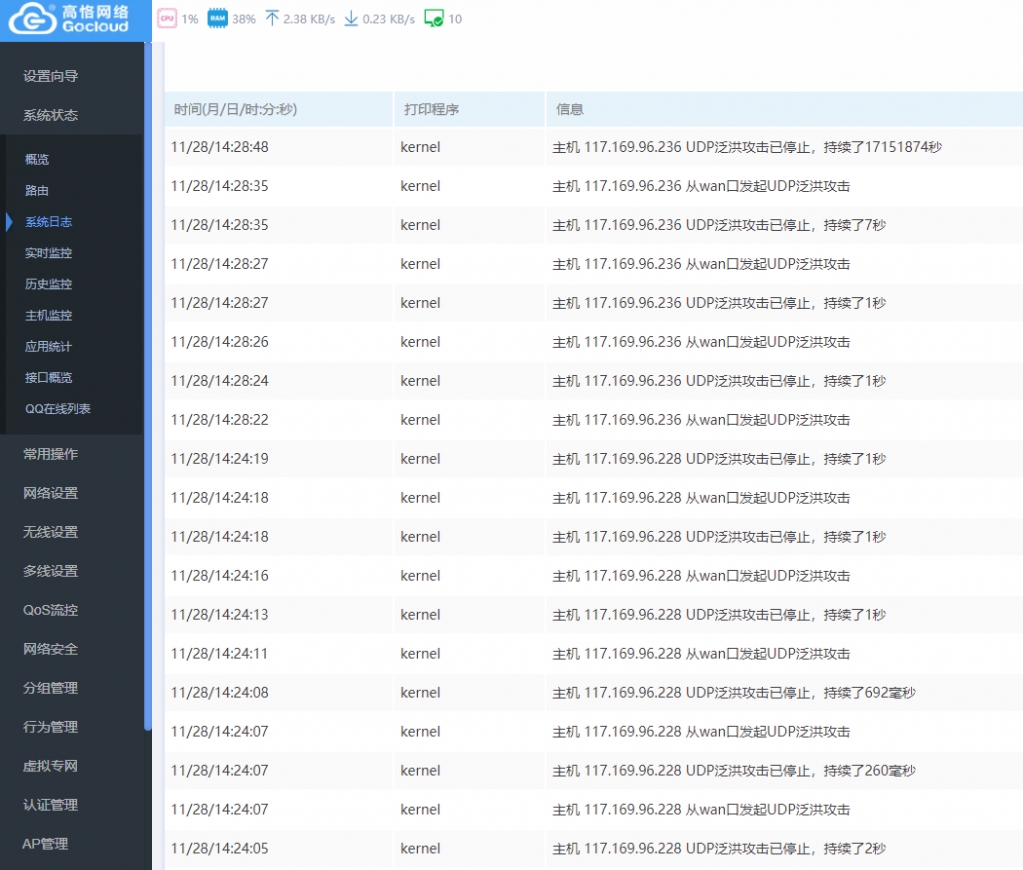The height and width of the screenshot is (870, 1023).
Task: Open 行为管理 in the sidebar
Action: tap(51, 727)
